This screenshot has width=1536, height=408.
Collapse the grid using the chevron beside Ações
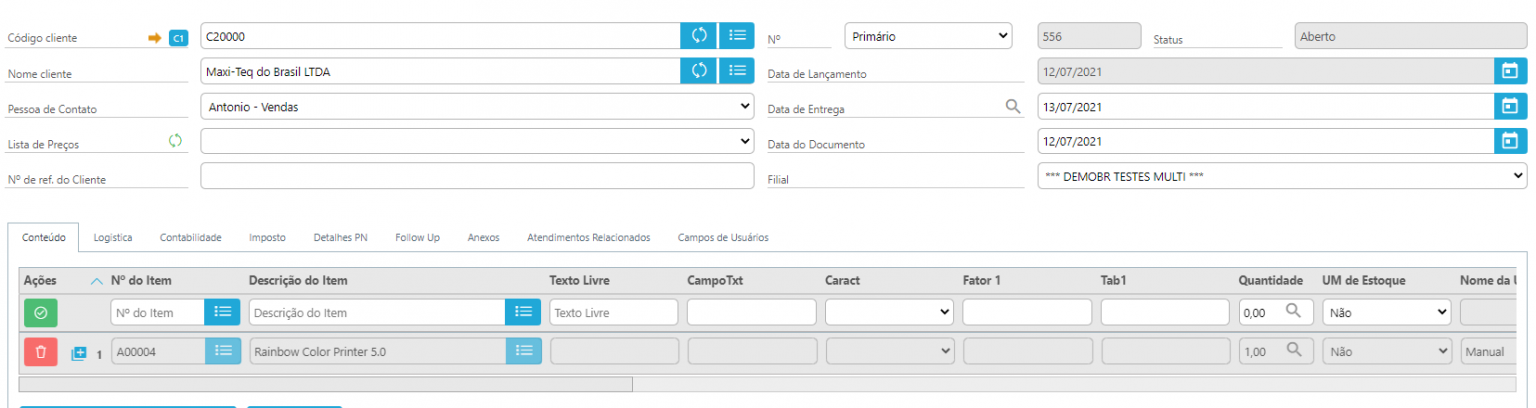97,281
